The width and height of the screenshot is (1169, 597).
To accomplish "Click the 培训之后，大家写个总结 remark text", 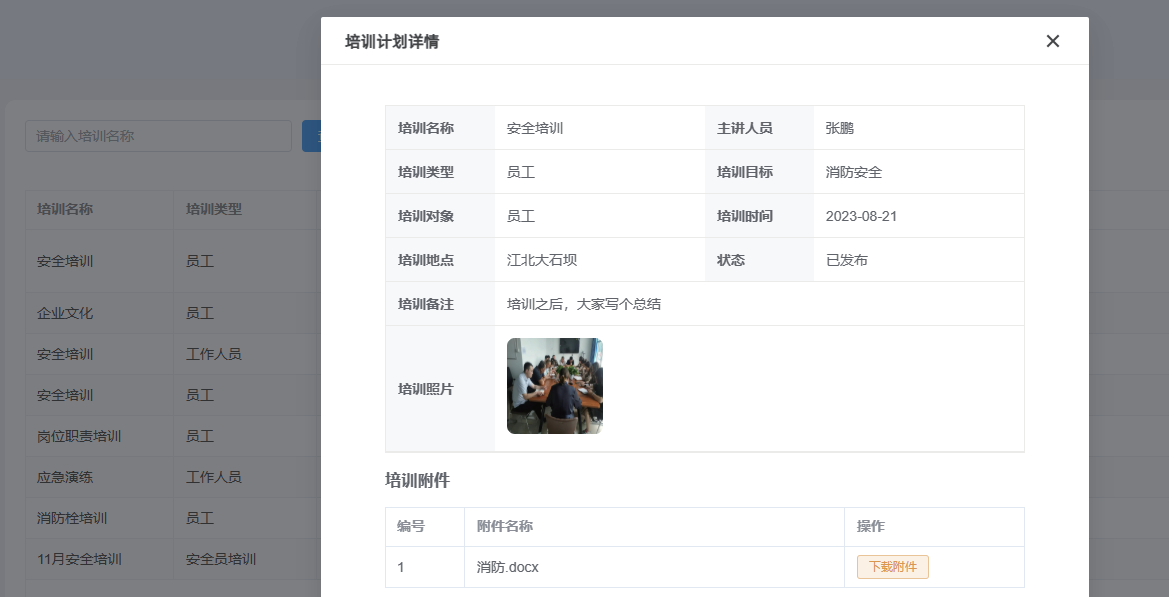I will tap(584, 304).
